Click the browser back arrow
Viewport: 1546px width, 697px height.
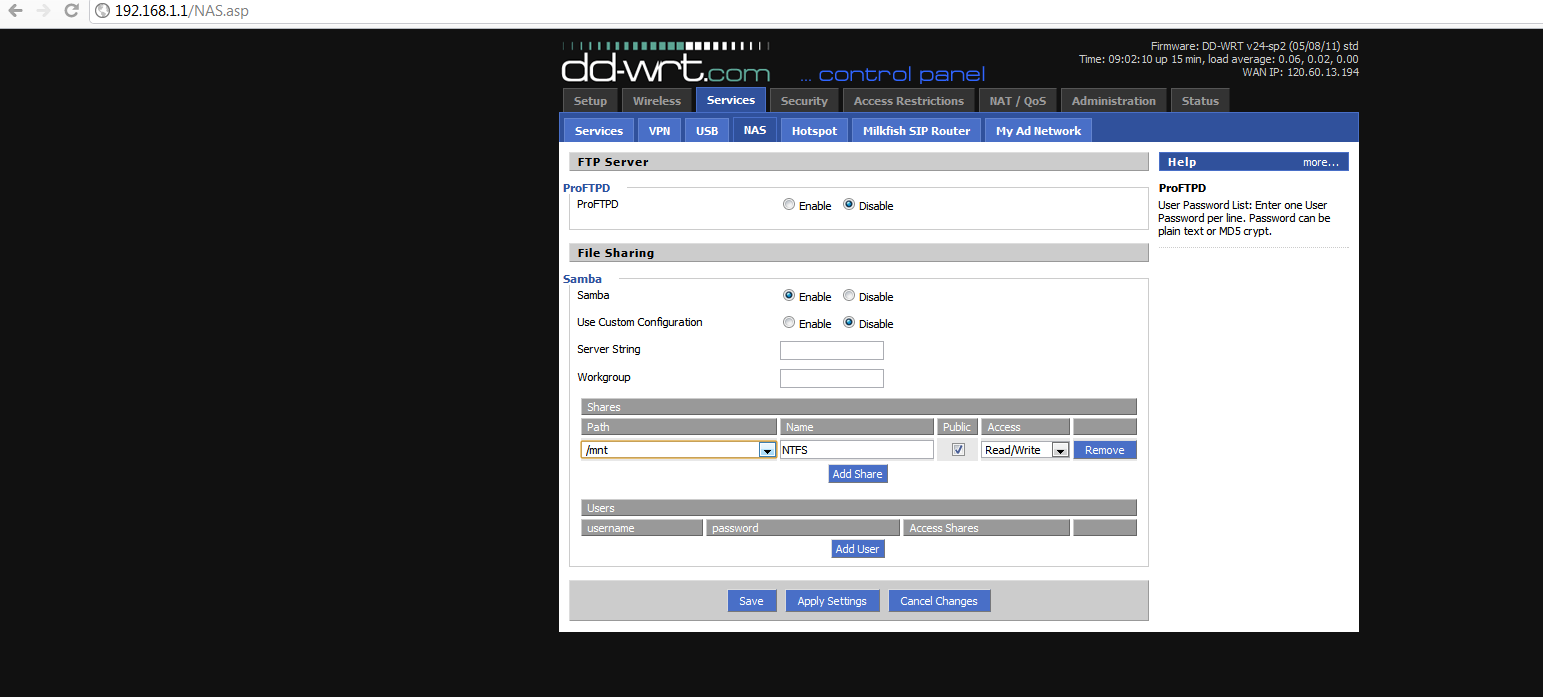(15, 11)
